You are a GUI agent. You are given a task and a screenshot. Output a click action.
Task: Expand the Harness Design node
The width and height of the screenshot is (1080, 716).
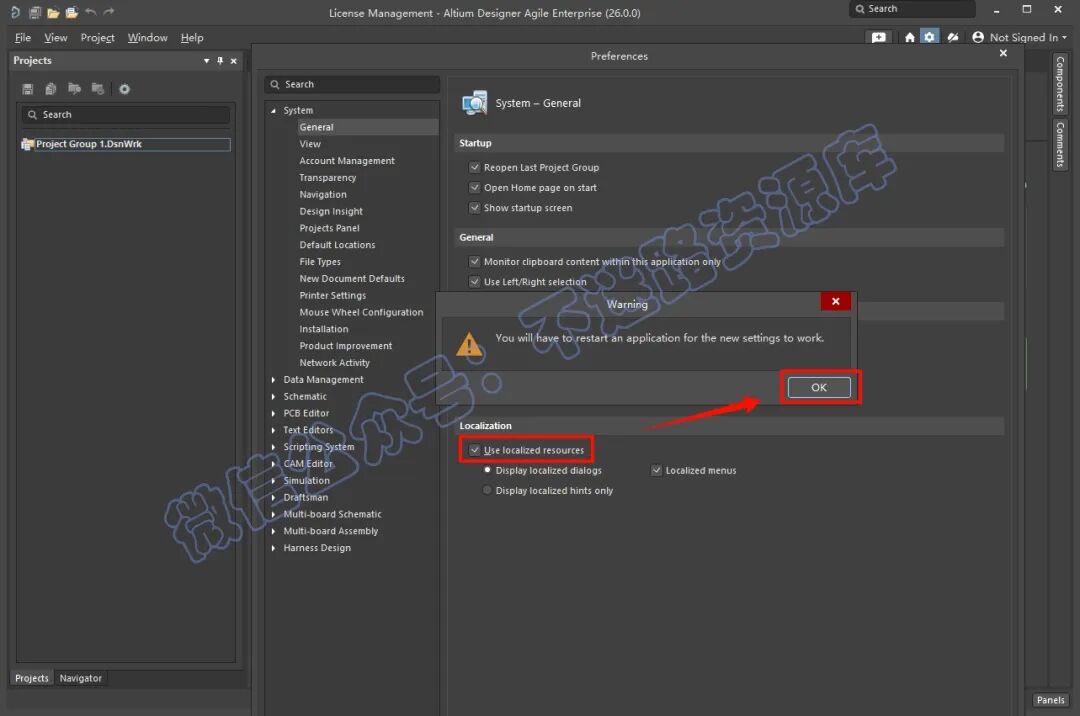273,548
